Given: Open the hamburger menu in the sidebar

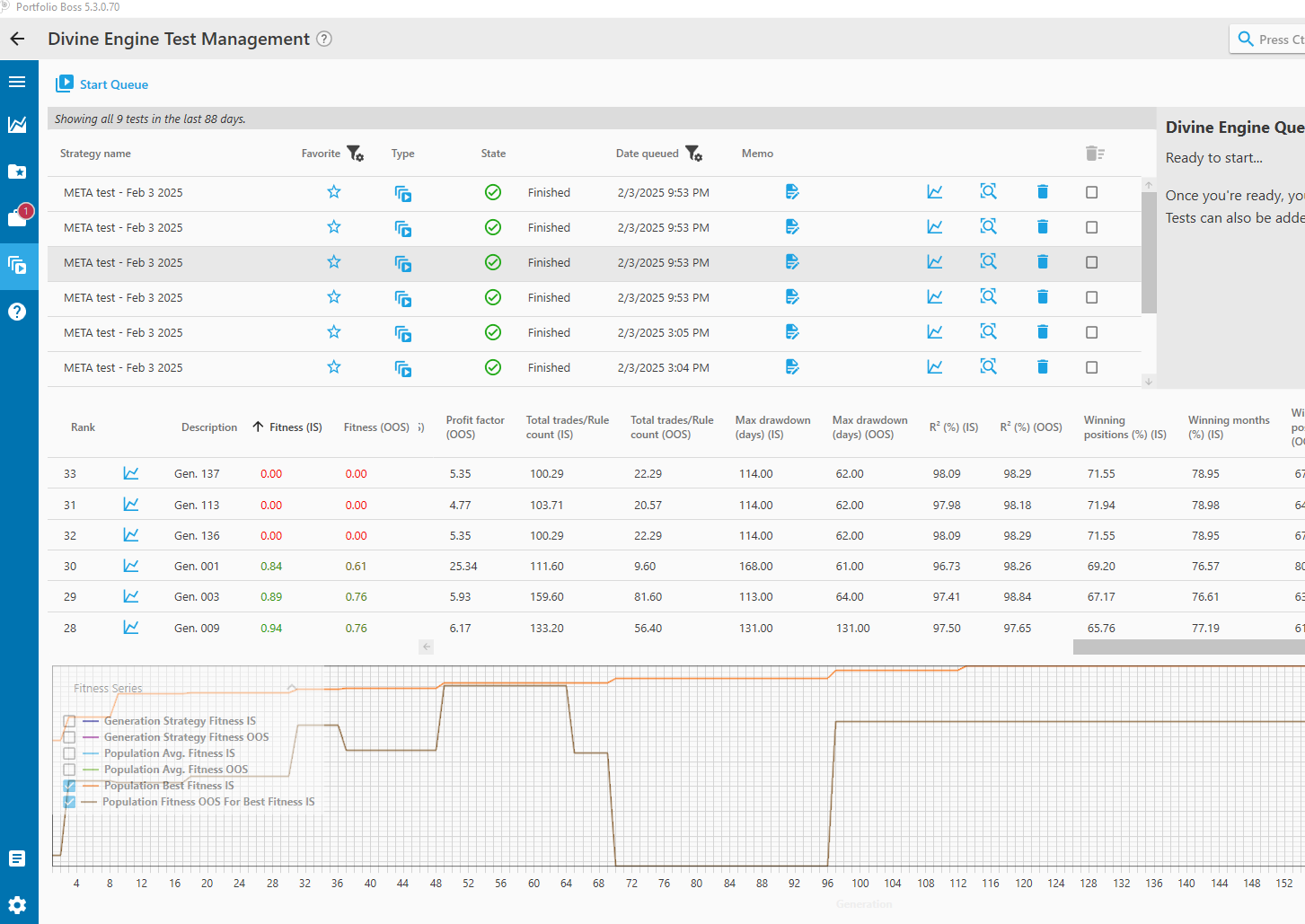Looking at the screenshot, I should pos(17,82).
